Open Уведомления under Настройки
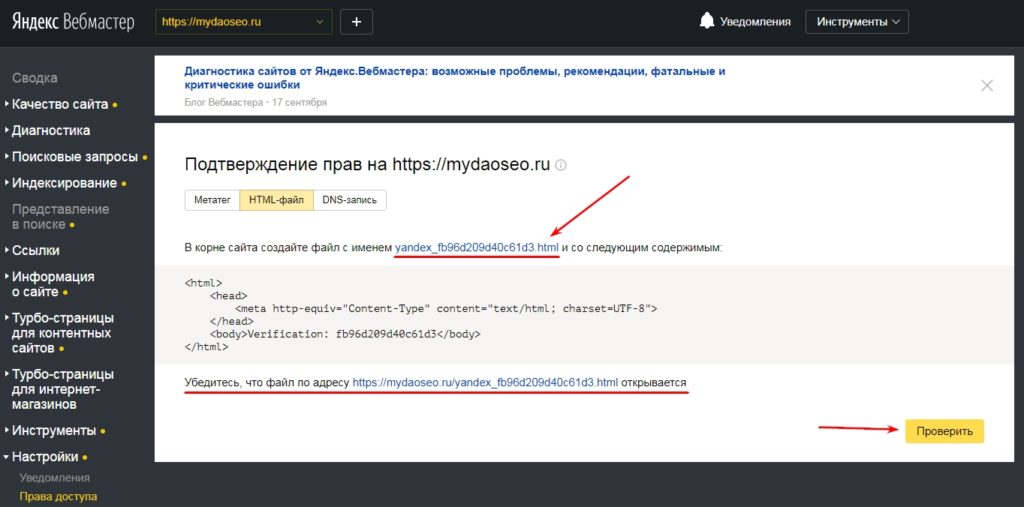Image resolution: width=1024 pixels, height=507 pixels. pyautogui.click(x=55, y=478)
